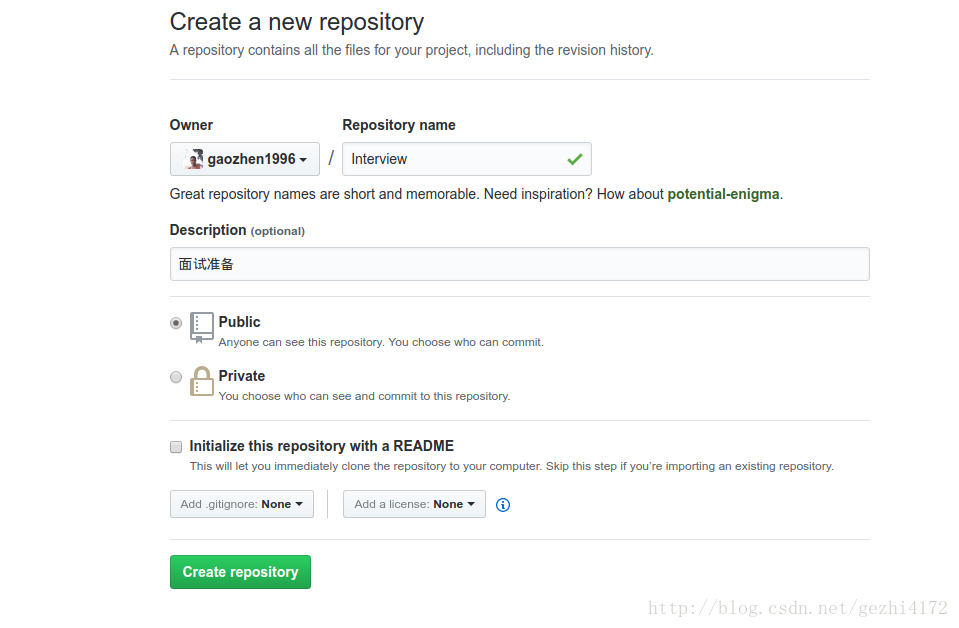959x628 pixels.
Task: Click the caret next to gaozhen1996
Action: pyautogui.click(x=303, y=160)
